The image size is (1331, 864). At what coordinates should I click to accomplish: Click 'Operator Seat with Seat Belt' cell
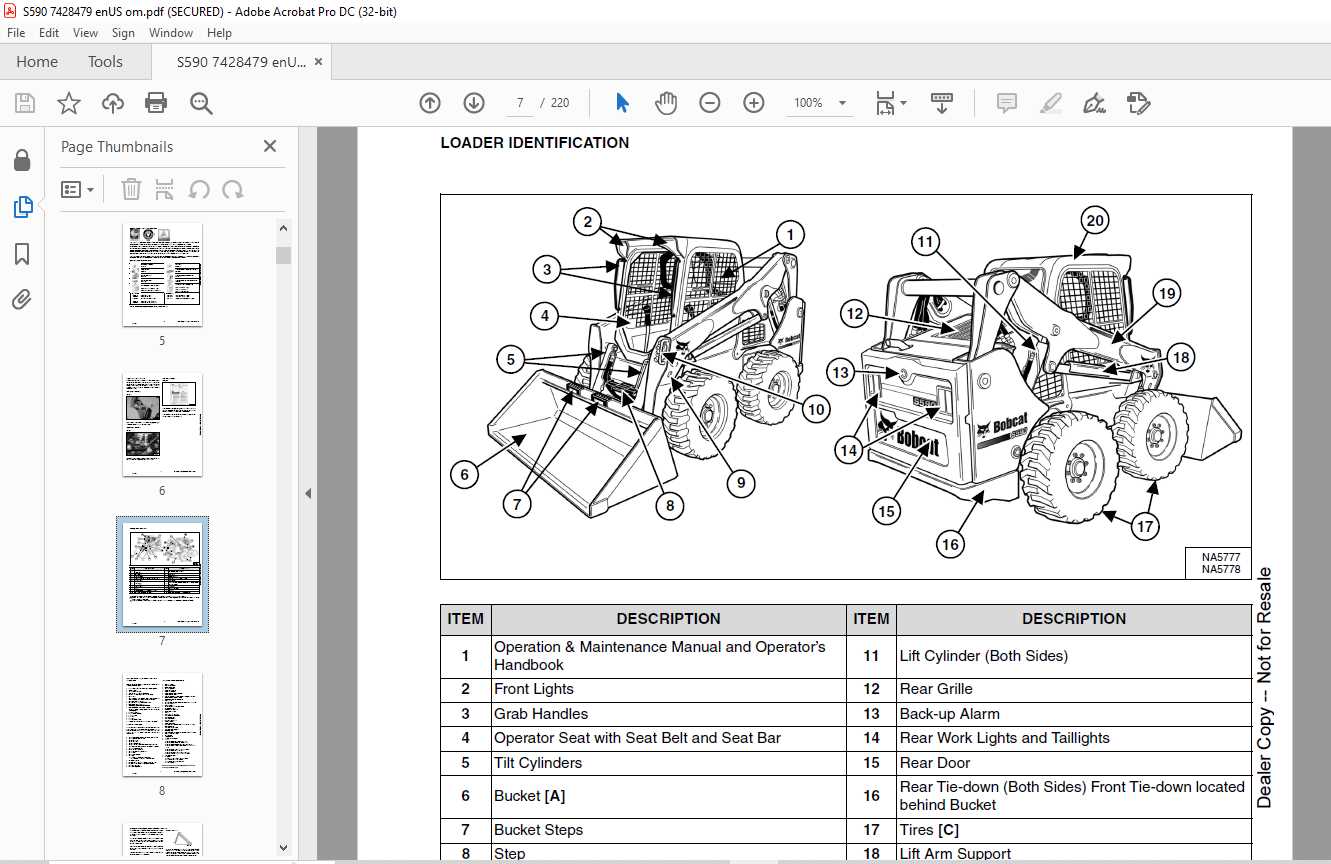click(x=668, y=738)
